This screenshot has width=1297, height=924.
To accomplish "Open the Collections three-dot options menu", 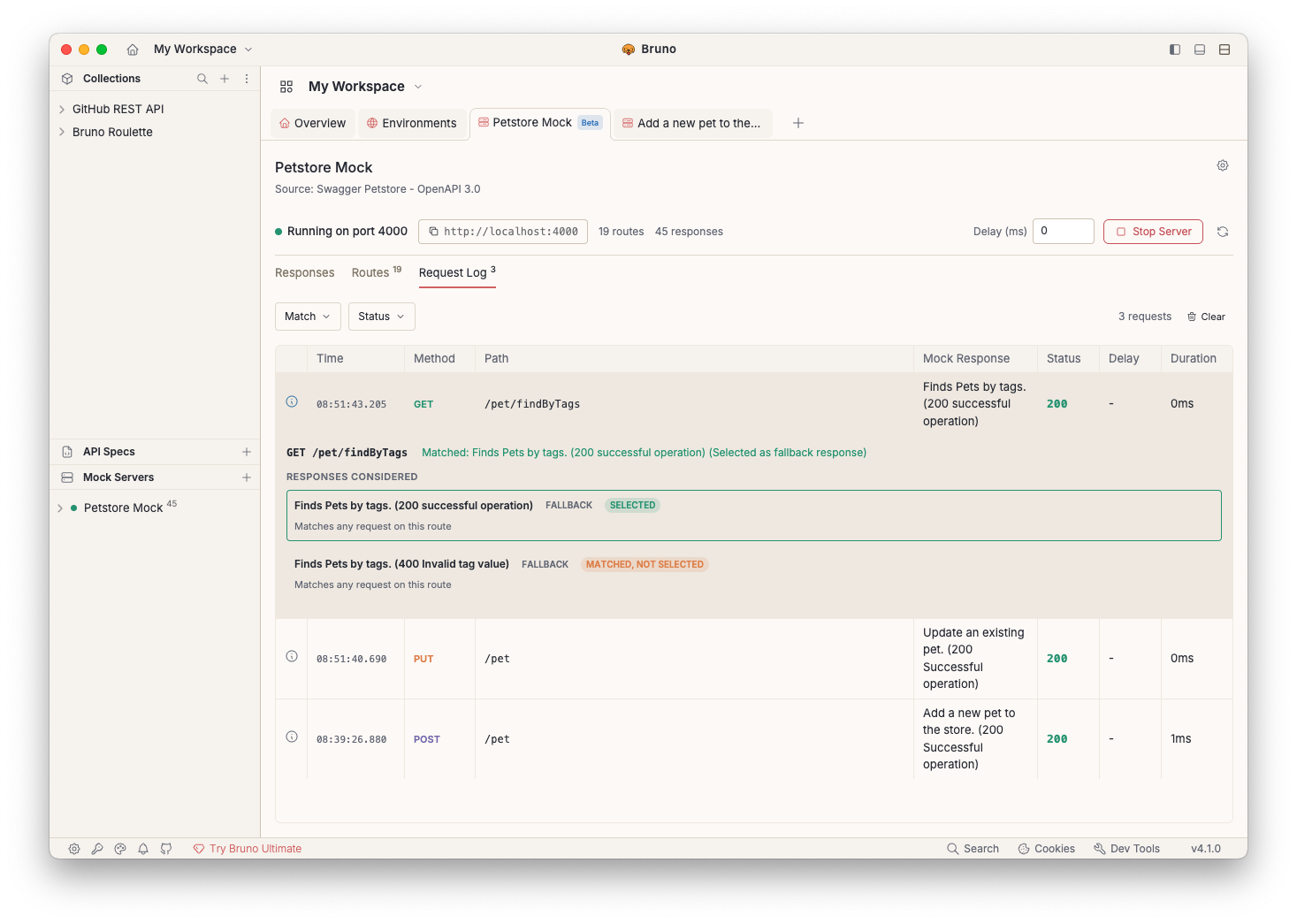I will [x=247, y=79].
